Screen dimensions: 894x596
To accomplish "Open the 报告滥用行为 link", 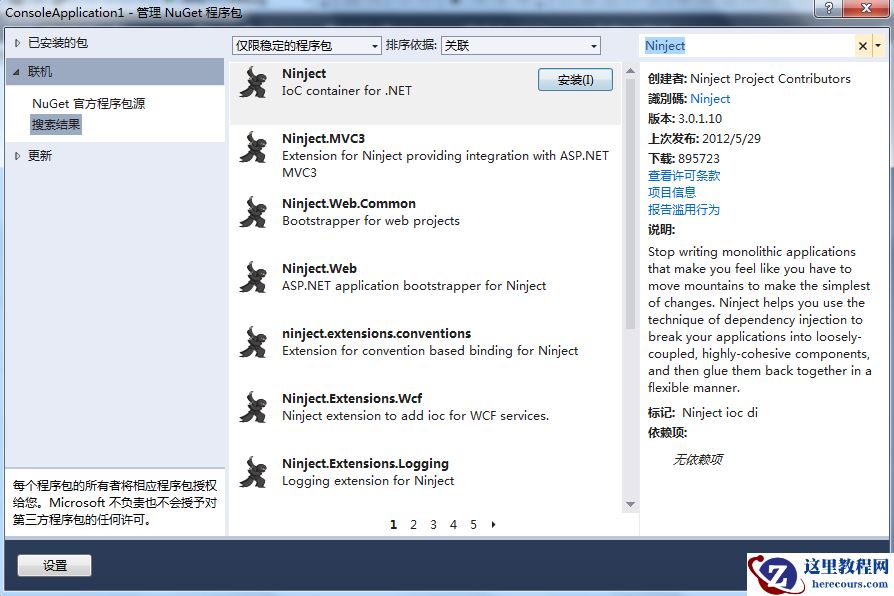I will coord(684,210).
